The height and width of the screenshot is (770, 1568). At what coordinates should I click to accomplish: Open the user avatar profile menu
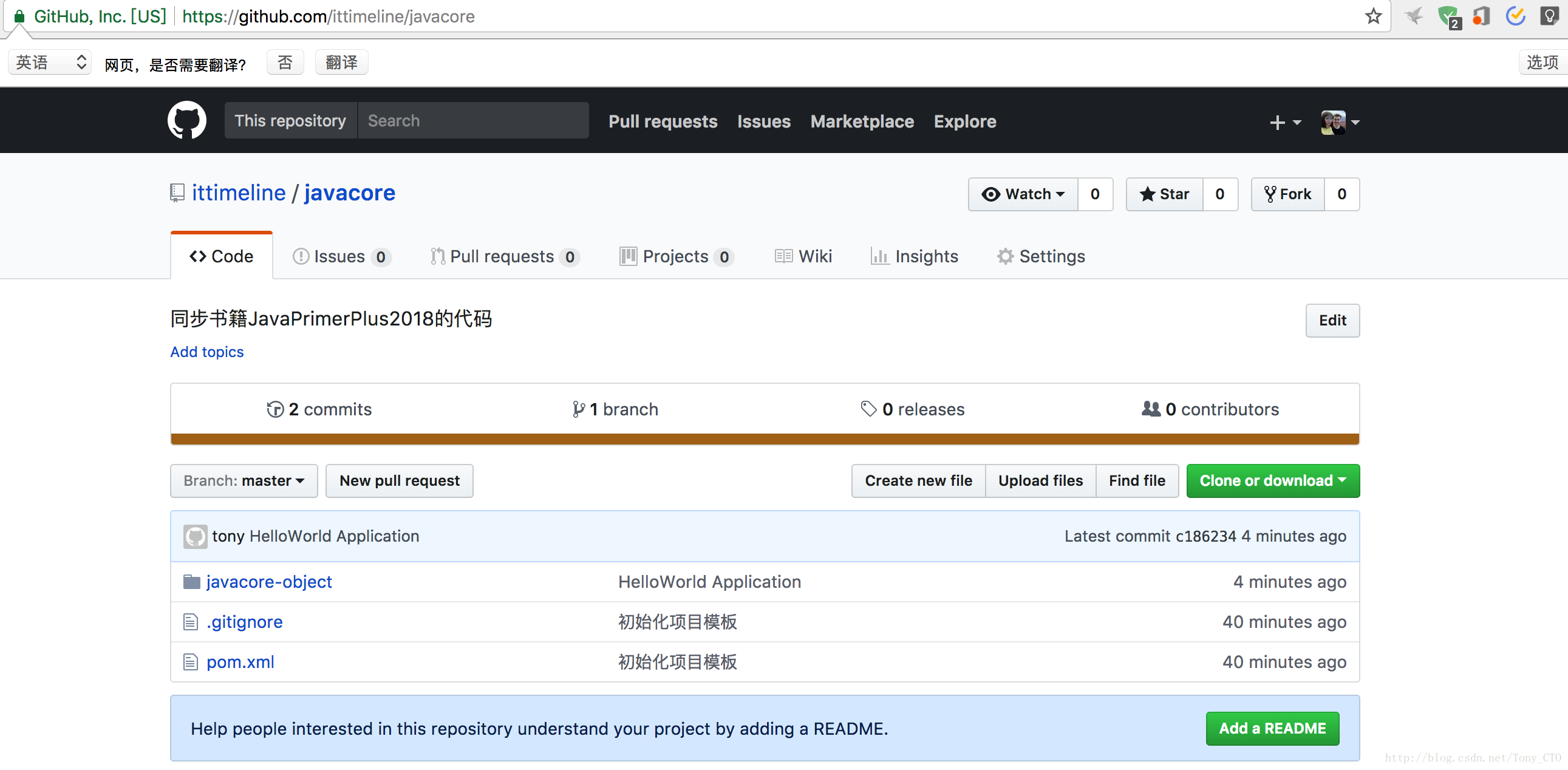click(1340, 122)
